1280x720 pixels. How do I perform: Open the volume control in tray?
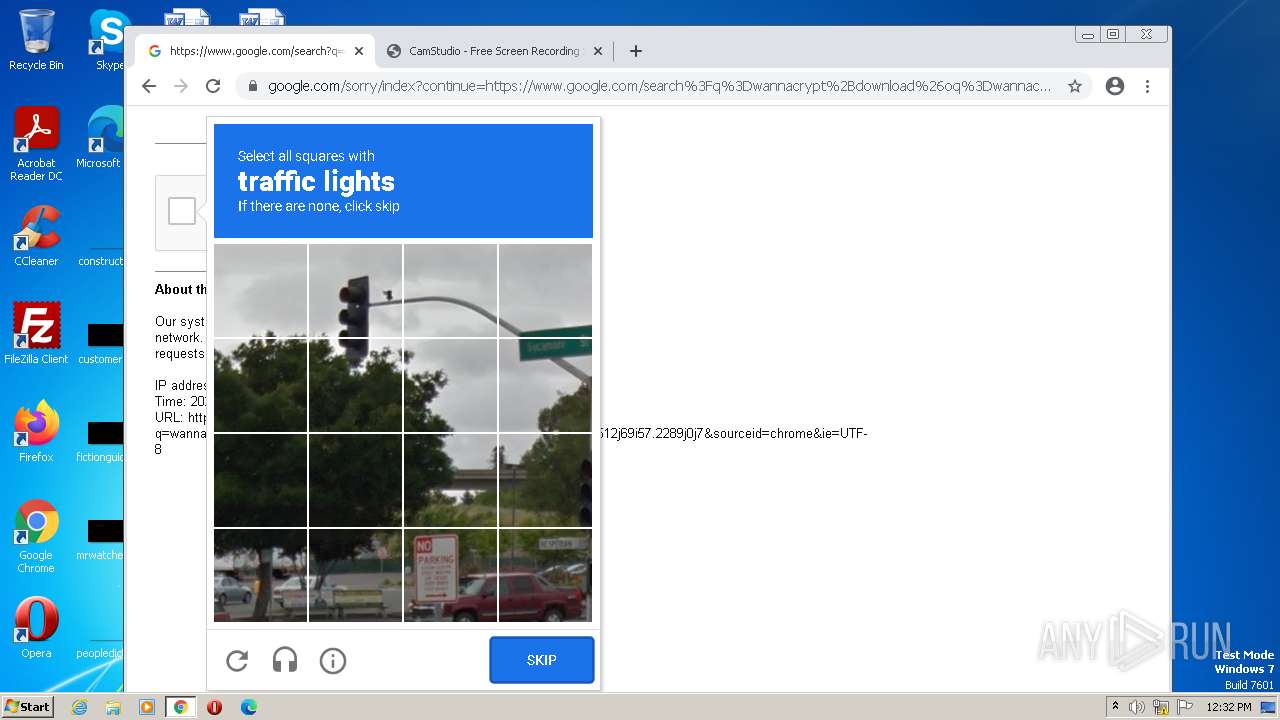tap(1137, 707)
